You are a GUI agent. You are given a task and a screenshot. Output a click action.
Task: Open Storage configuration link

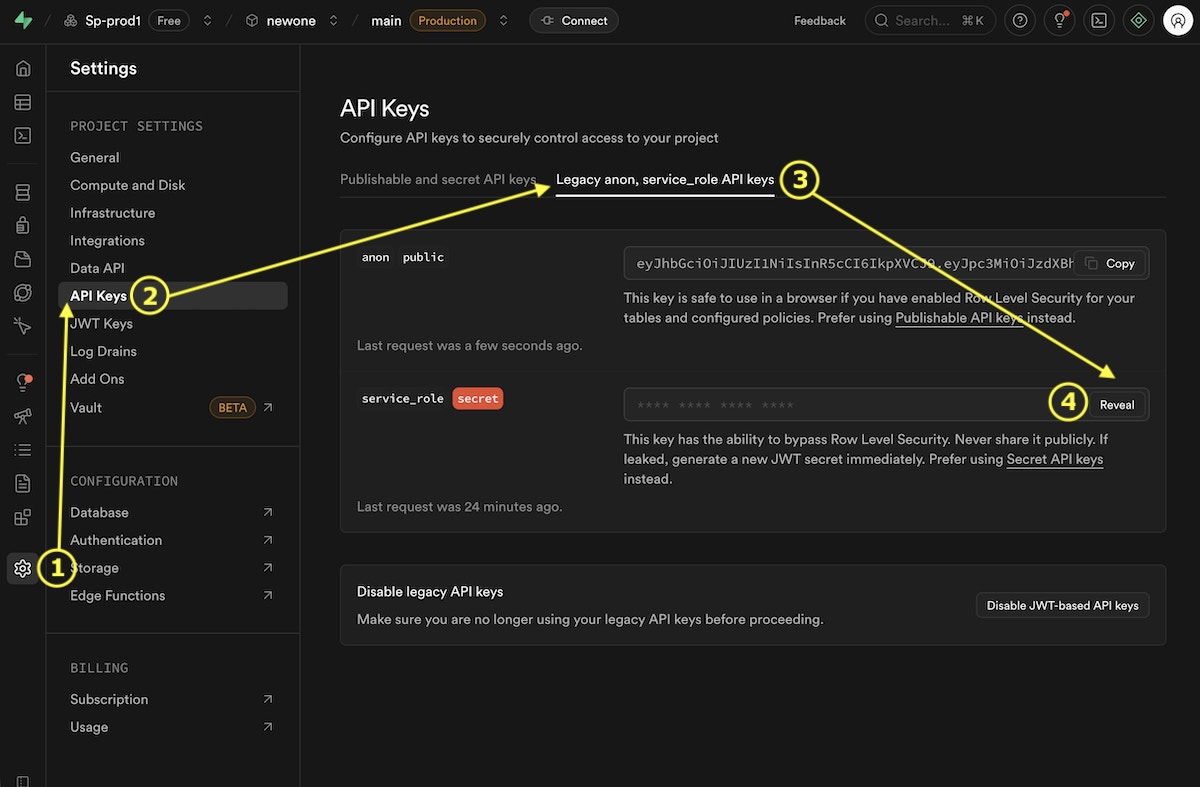point(173,568)
